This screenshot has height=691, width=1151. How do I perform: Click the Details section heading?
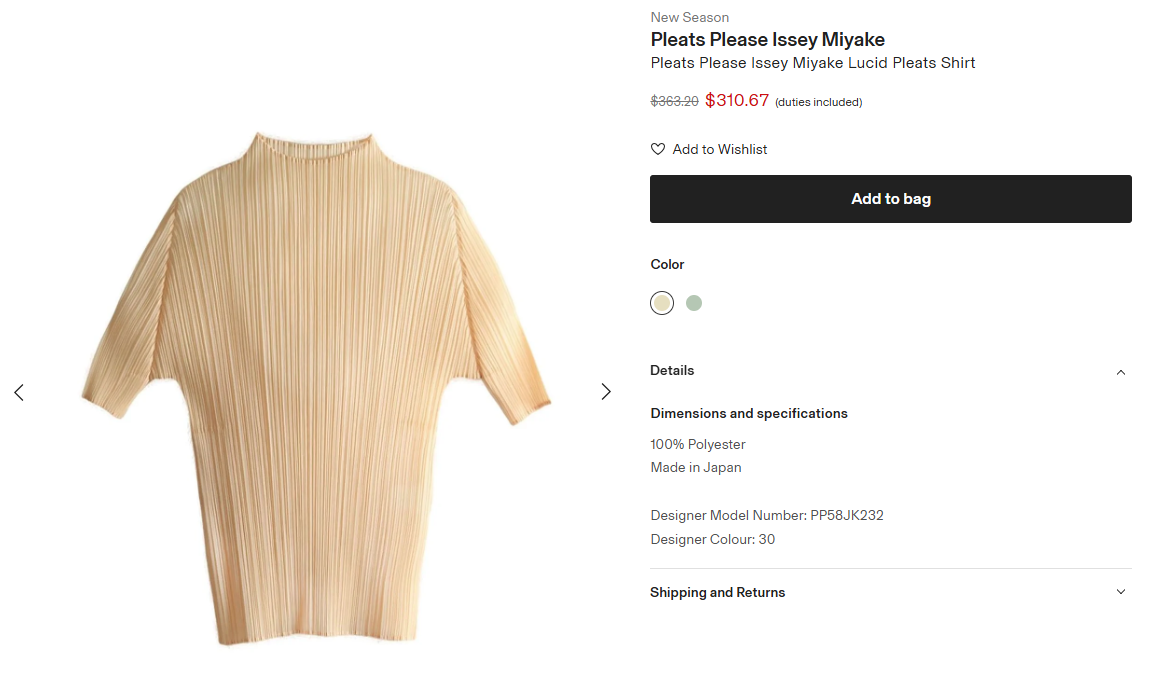coord(672,371)
